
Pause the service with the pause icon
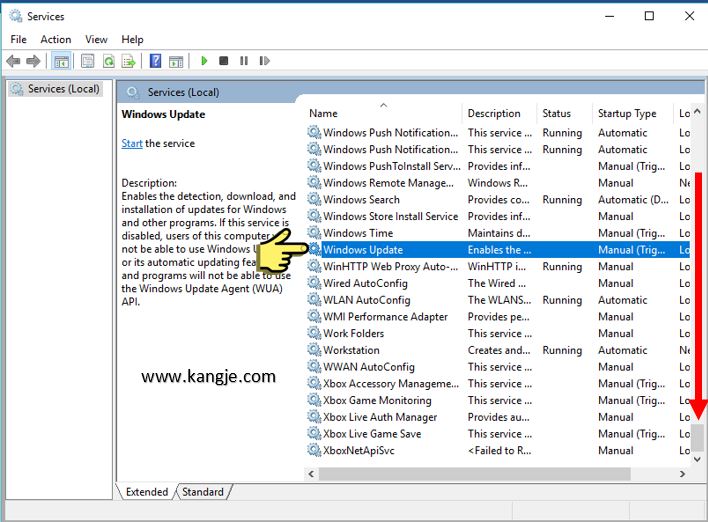point(244,61)
